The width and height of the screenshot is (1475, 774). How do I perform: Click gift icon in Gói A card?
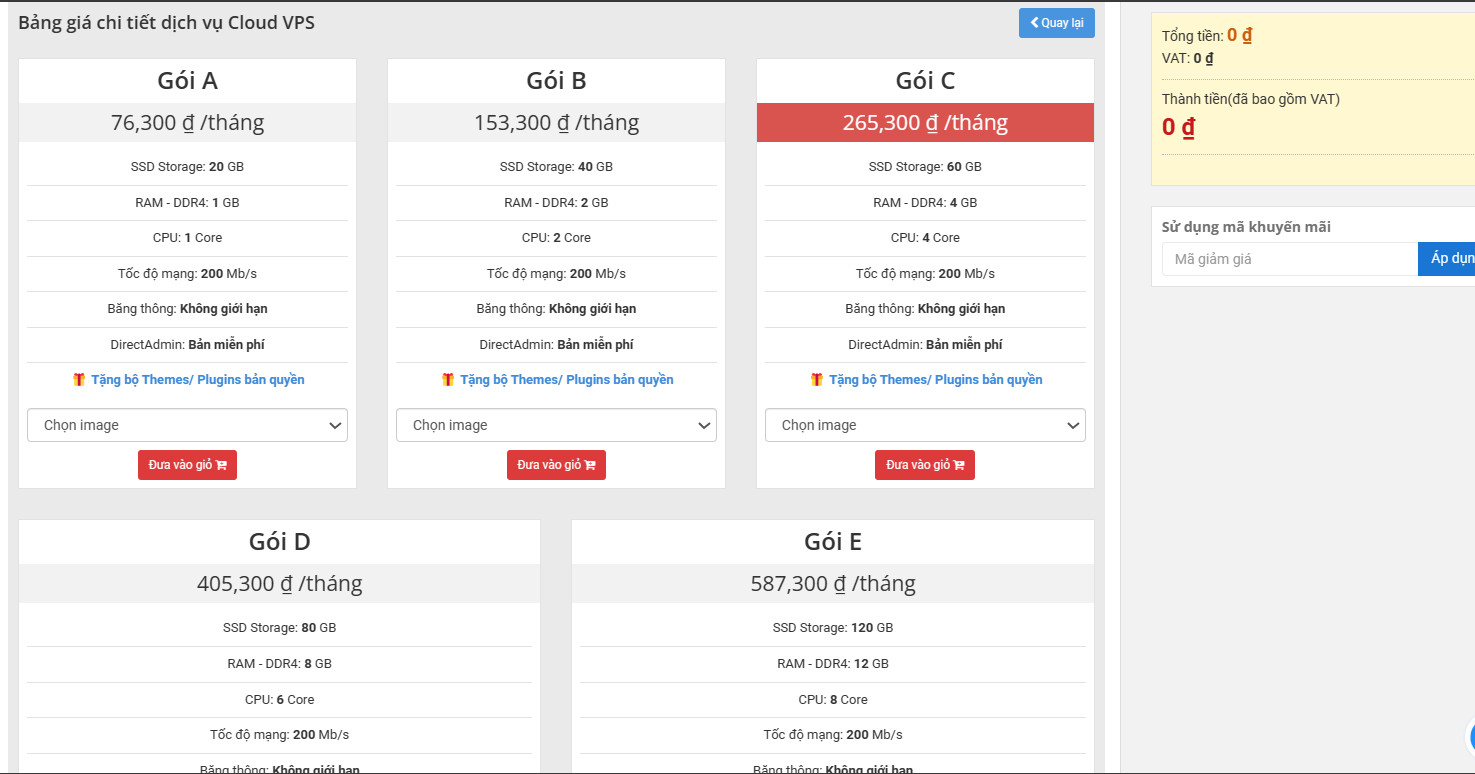(79, 380)
